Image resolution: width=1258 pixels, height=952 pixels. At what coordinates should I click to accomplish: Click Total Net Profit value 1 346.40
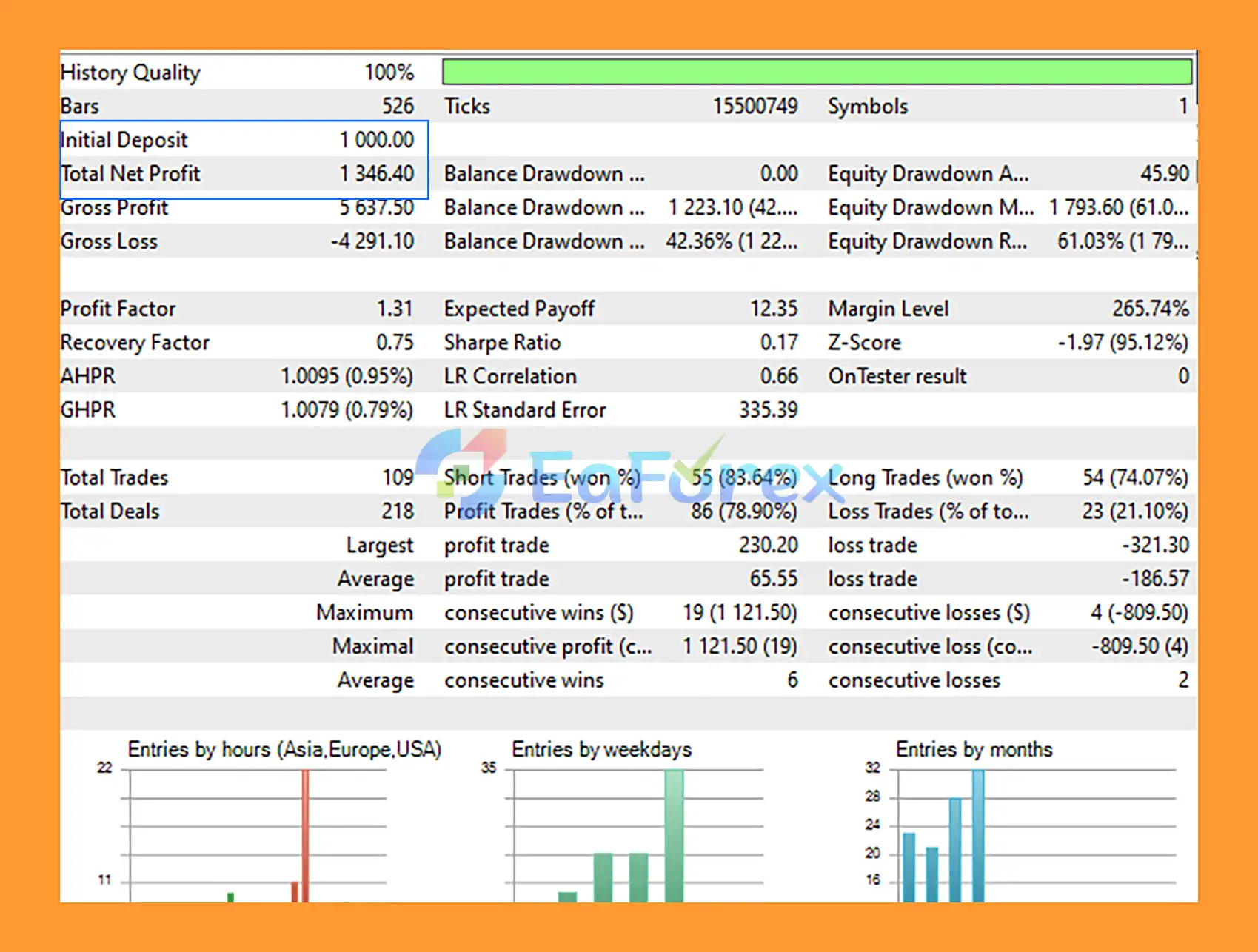point(377,174)
